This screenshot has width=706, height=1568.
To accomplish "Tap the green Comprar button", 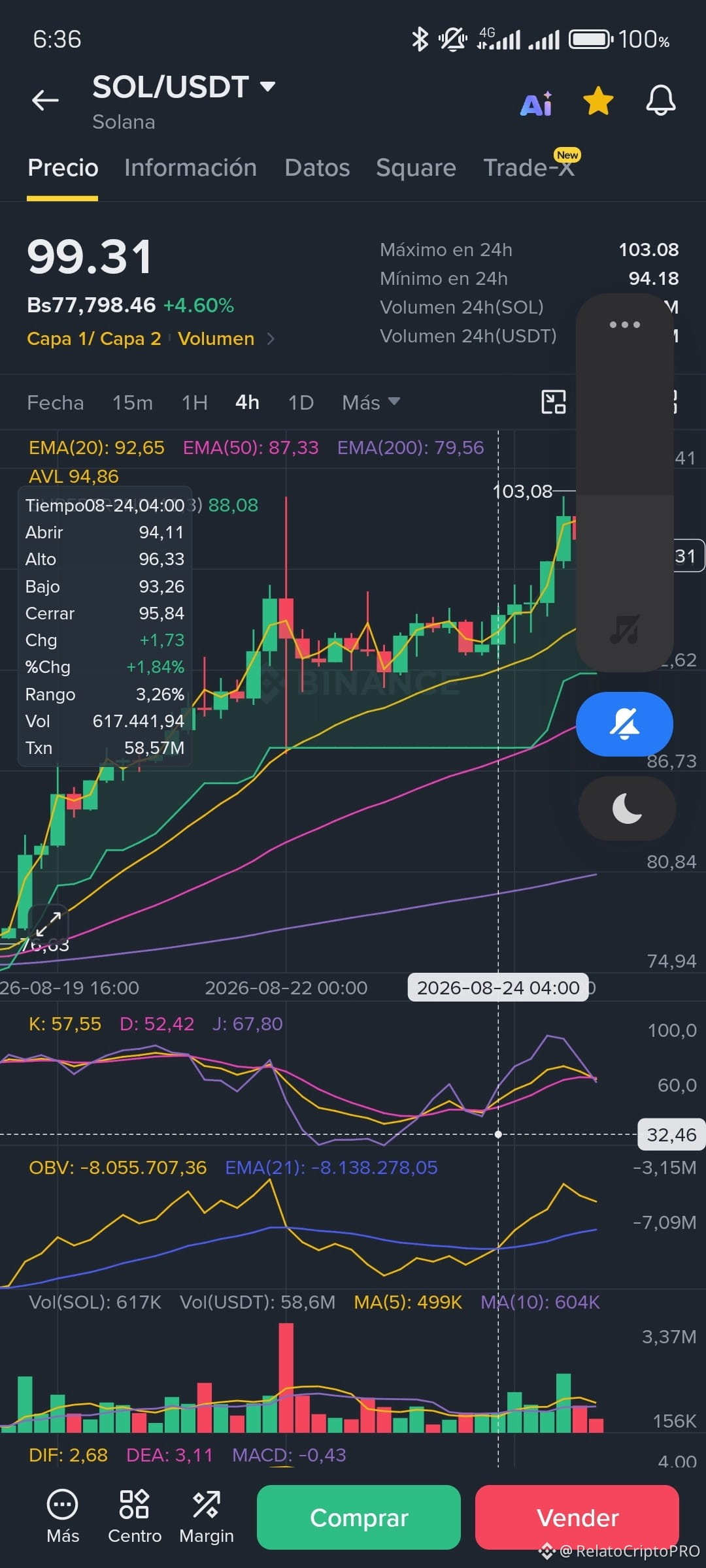I will tap(359, 1517).
